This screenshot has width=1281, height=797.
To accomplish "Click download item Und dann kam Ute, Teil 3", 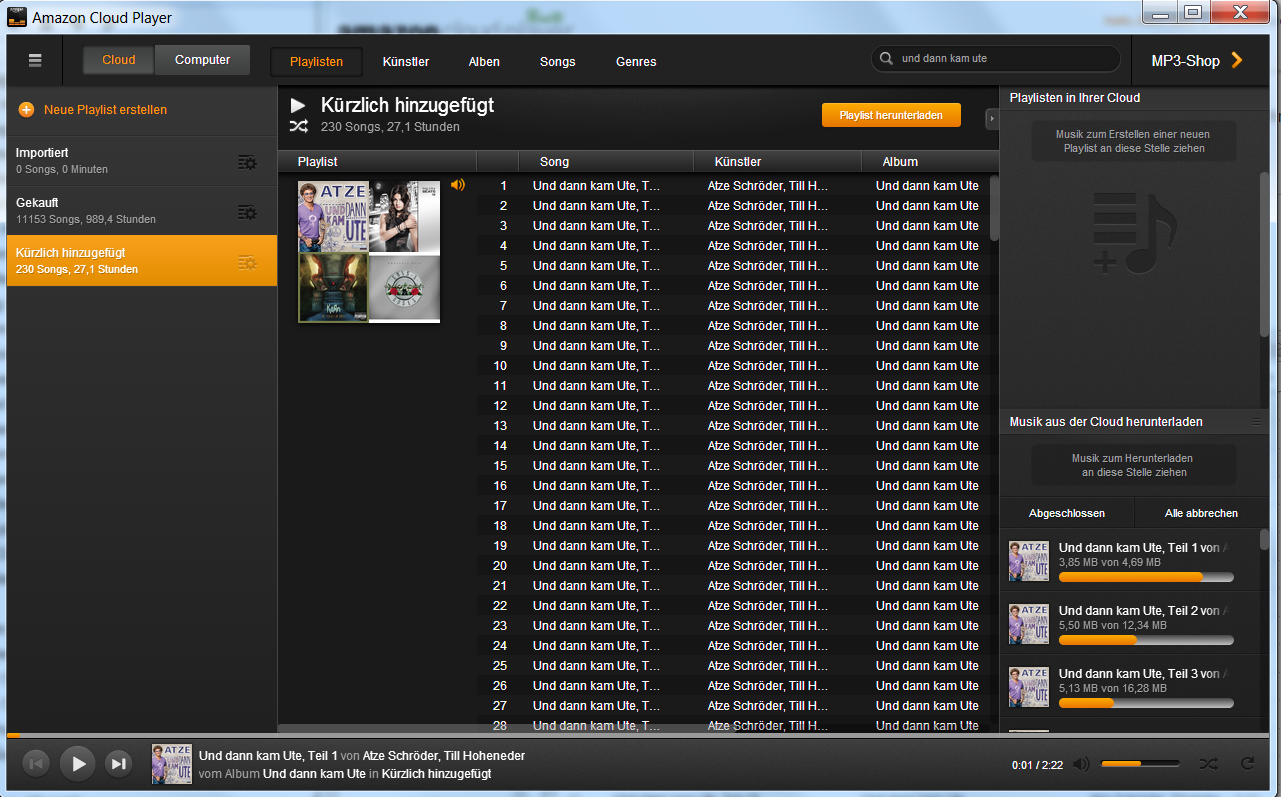I will 1130,688.
